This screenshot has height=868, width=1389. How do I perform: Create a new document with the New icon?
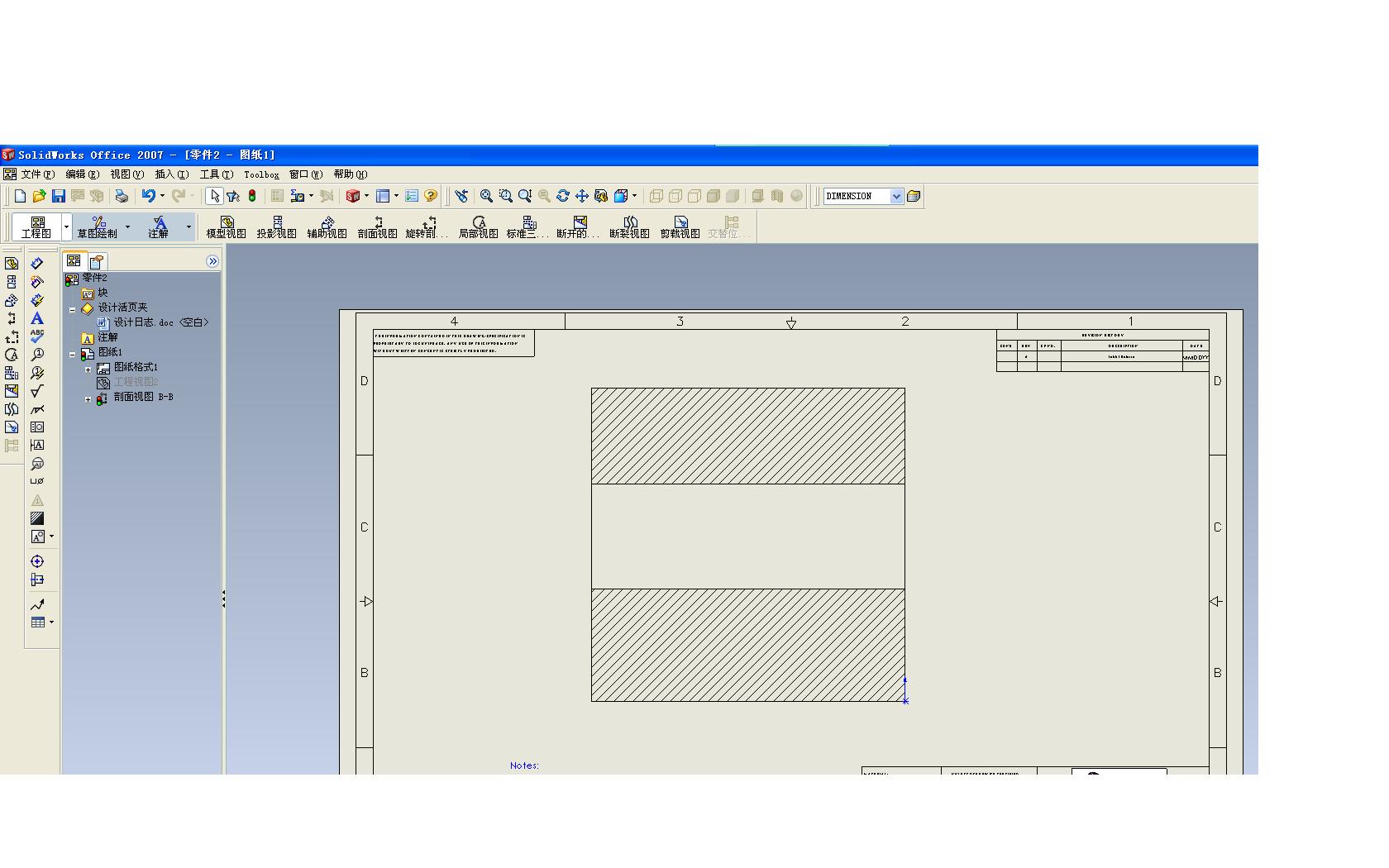(x=20, y=196)
